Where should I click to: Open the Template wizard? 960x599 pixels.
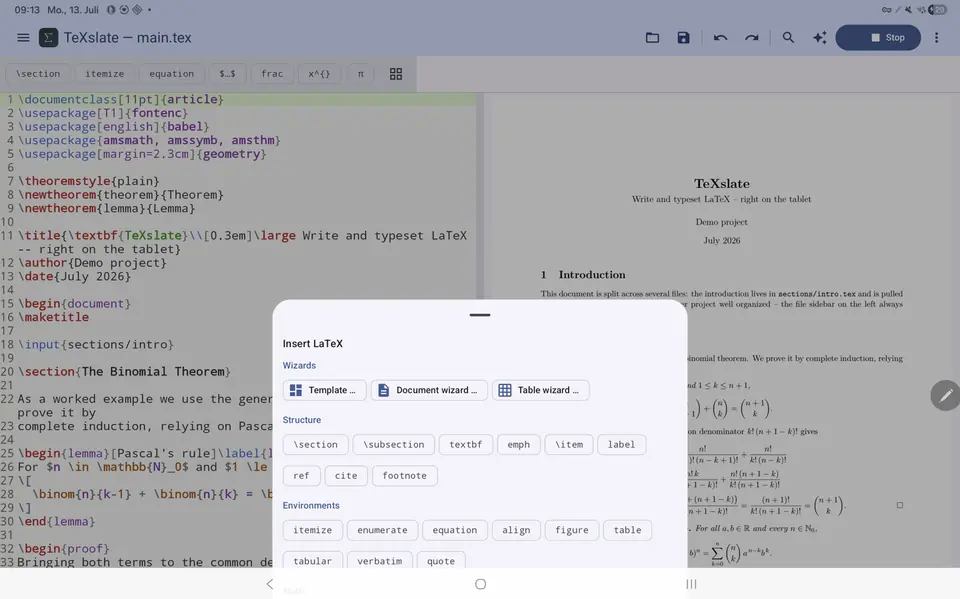click(324, 390)
